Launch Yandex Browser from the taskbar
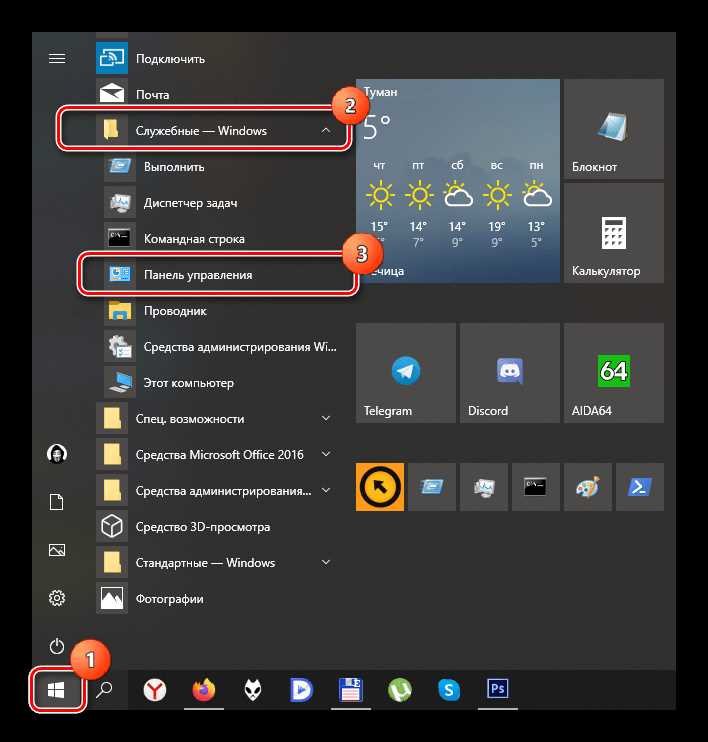708x742 pixels. point(155,690)
